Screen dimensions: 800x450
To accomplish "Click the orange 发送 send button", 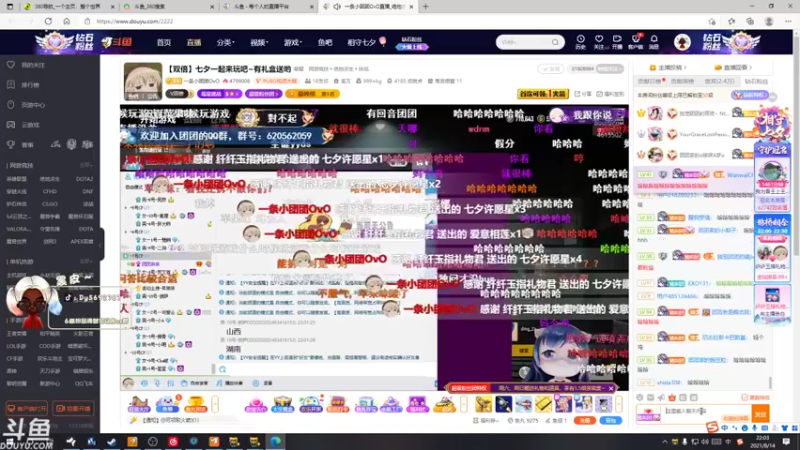I will (x=760, y=414).
